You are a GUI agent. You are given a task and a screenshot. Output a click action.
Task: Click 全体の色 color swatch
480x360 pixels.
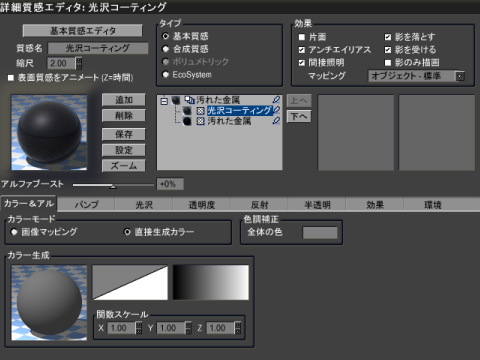320,233
